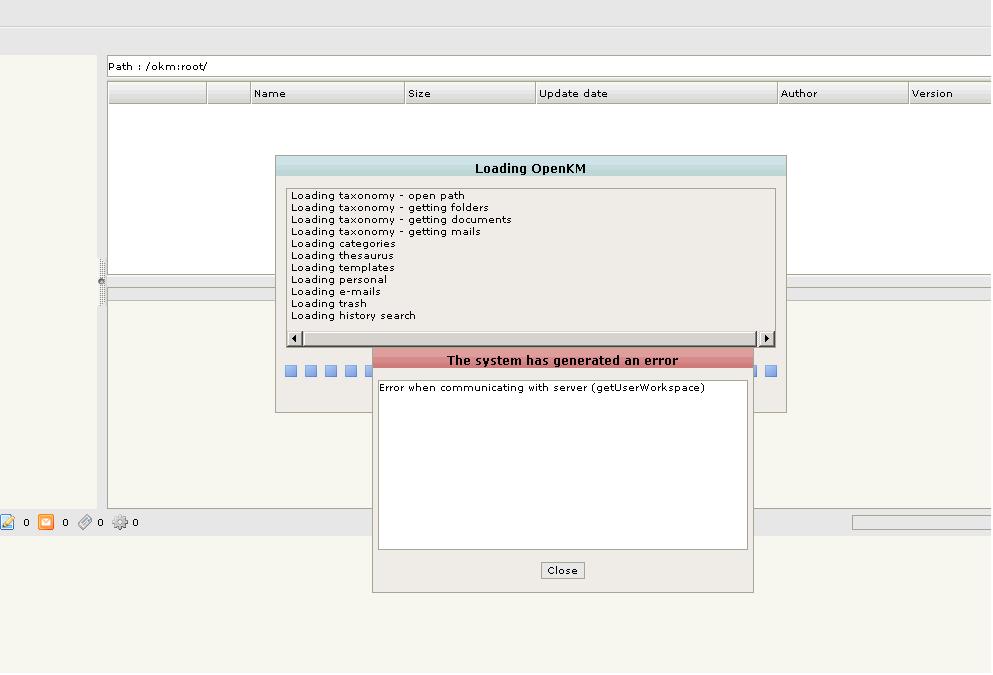Sort file list by Author column
The height and width of the screenshot is (675, 993).
tap(842, 93)
